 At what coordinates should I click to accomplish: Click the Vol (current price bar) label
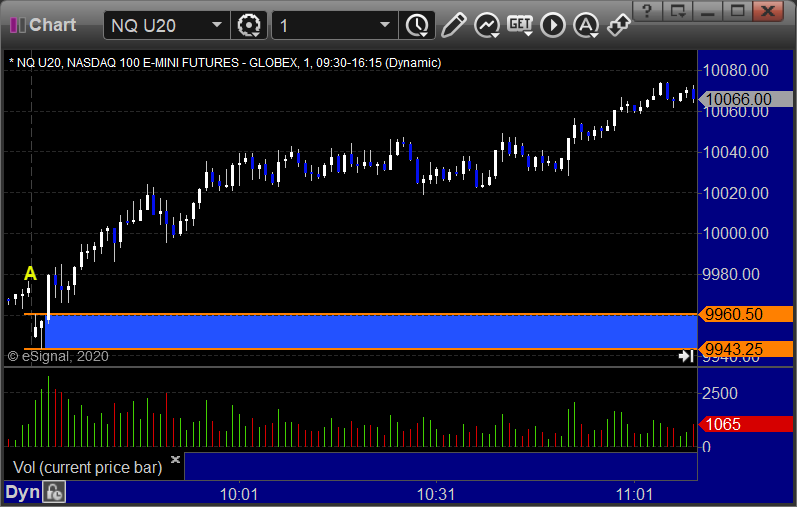pyautogui.click(x=87, y=467)
